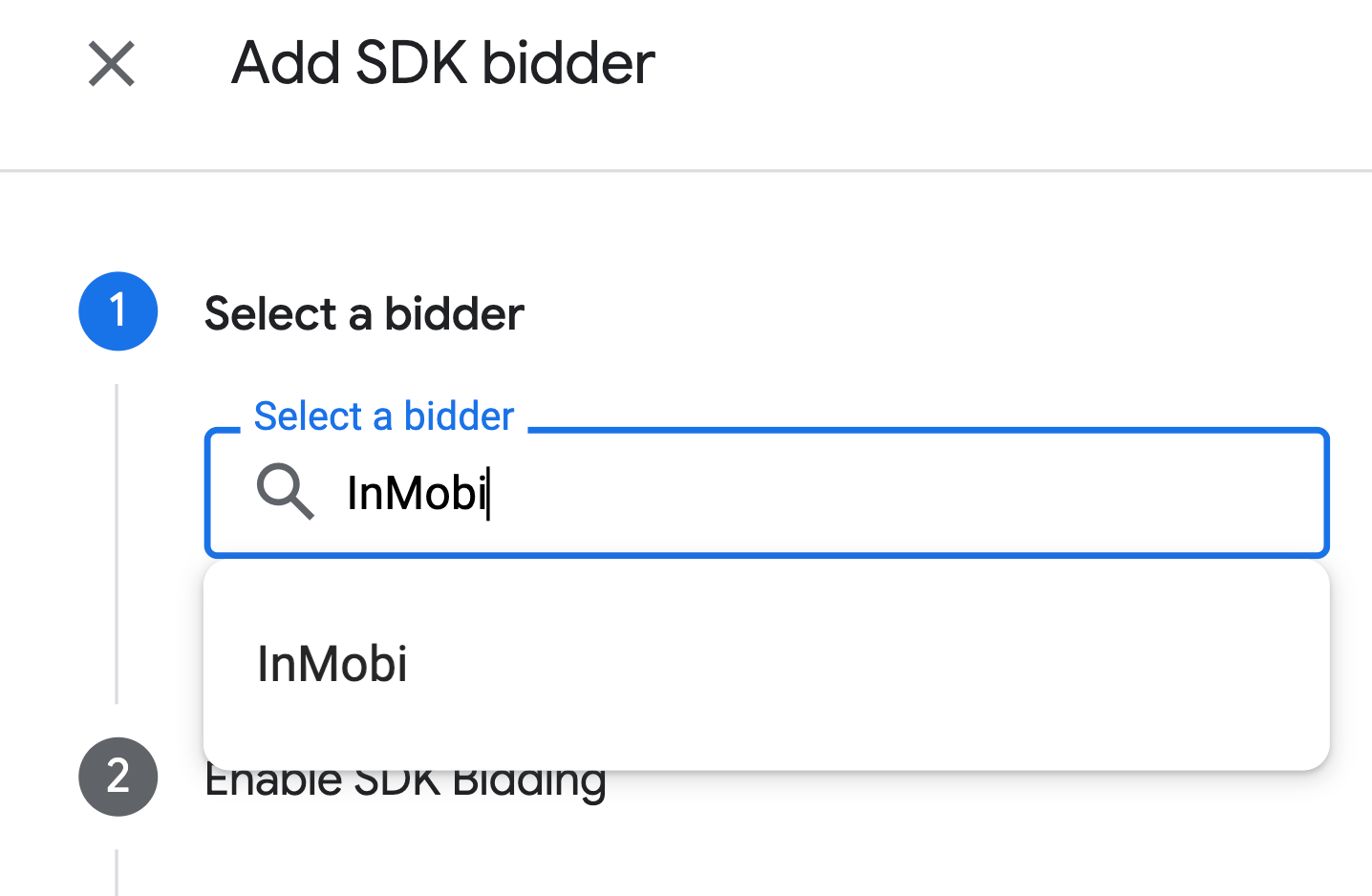
Task: Click the blue Select a bidder field label
Action: pyautogui.click(x=383, y=416)
